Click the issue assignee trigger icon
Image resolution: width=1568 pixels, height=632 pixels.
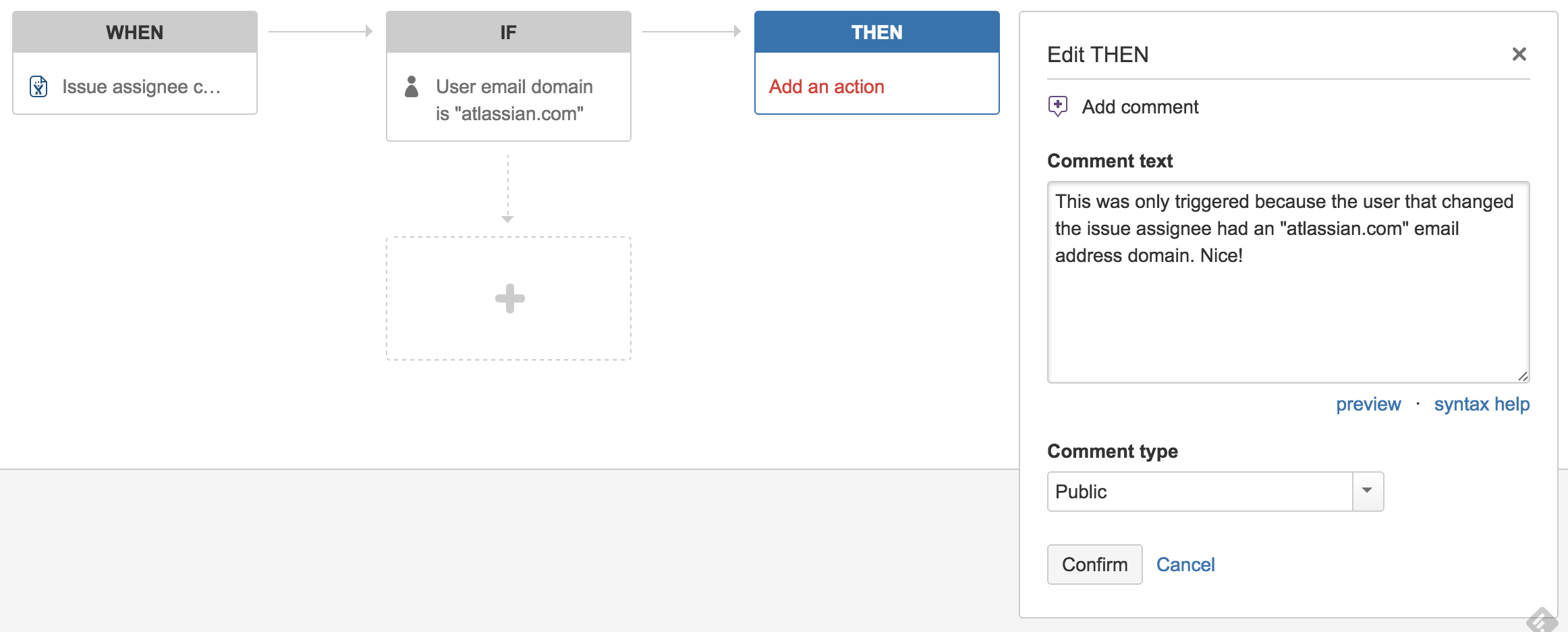pos(38,86)
